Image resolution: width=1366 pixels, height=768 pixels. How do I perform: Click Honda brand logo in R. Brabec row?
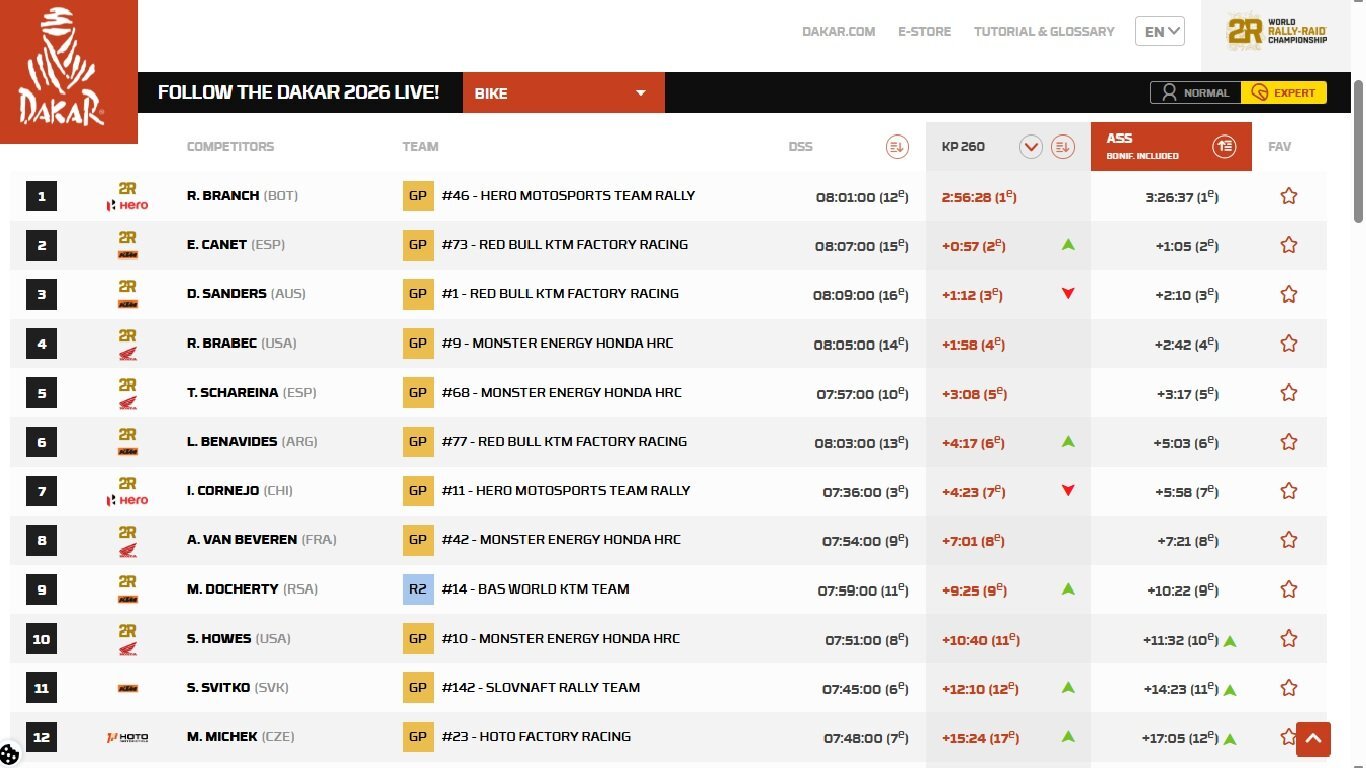click(127, 353)
